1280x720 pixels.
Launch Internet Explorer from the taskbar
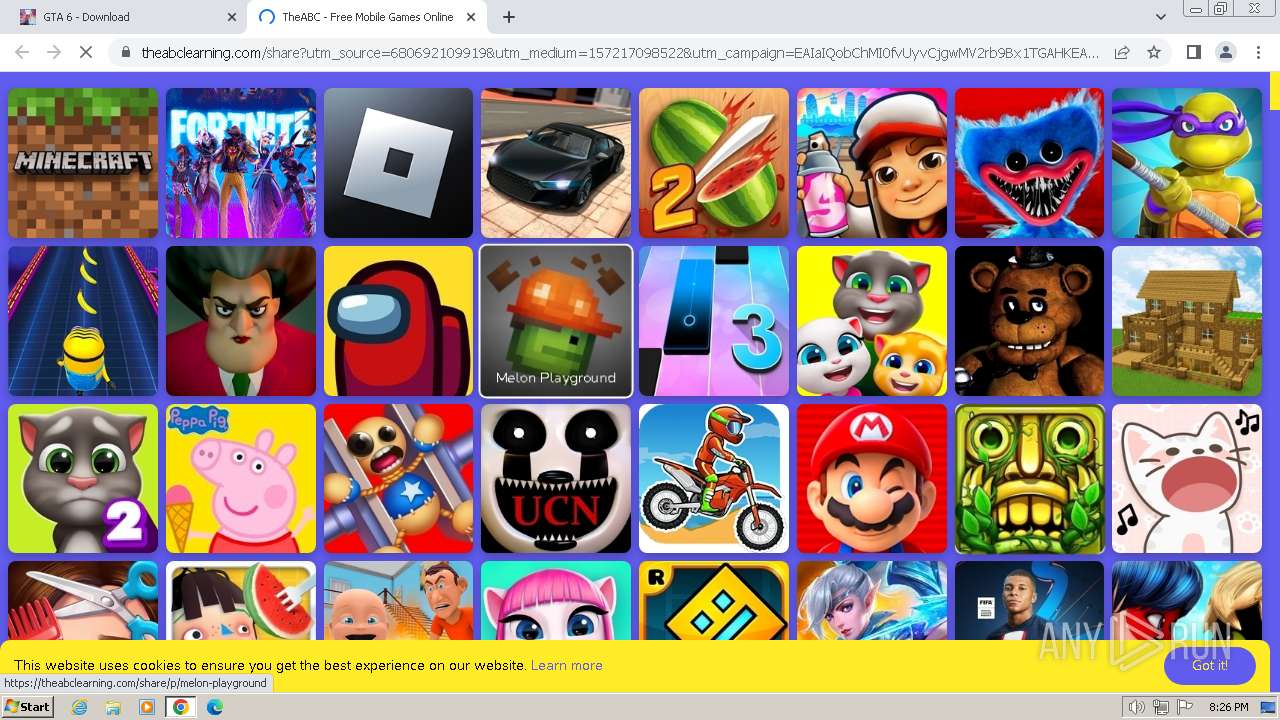coord(80,707)
